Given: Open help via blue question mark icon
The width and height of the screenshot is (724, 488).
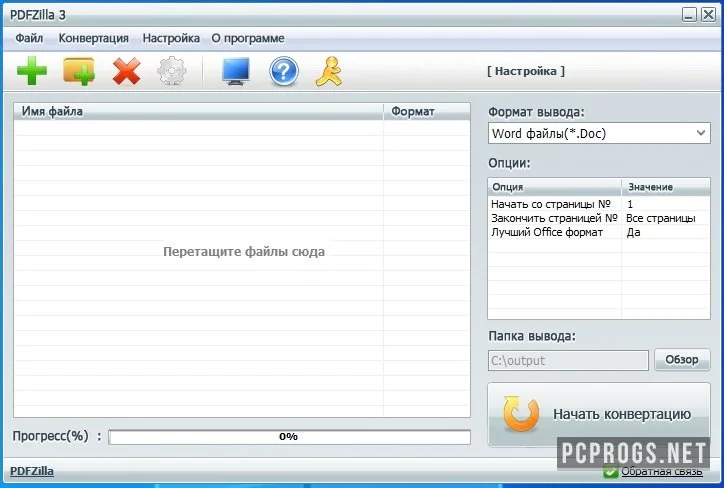Looking at the screenshot, I should point(284,71).
